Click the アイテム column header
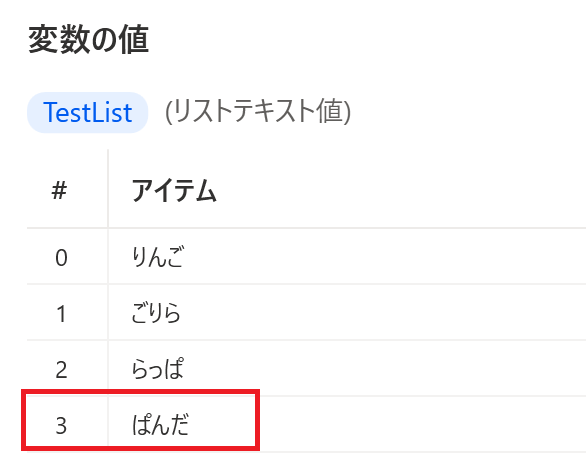Image resolution: width=586 pixels, height=463 pixels. pos(174,190)
